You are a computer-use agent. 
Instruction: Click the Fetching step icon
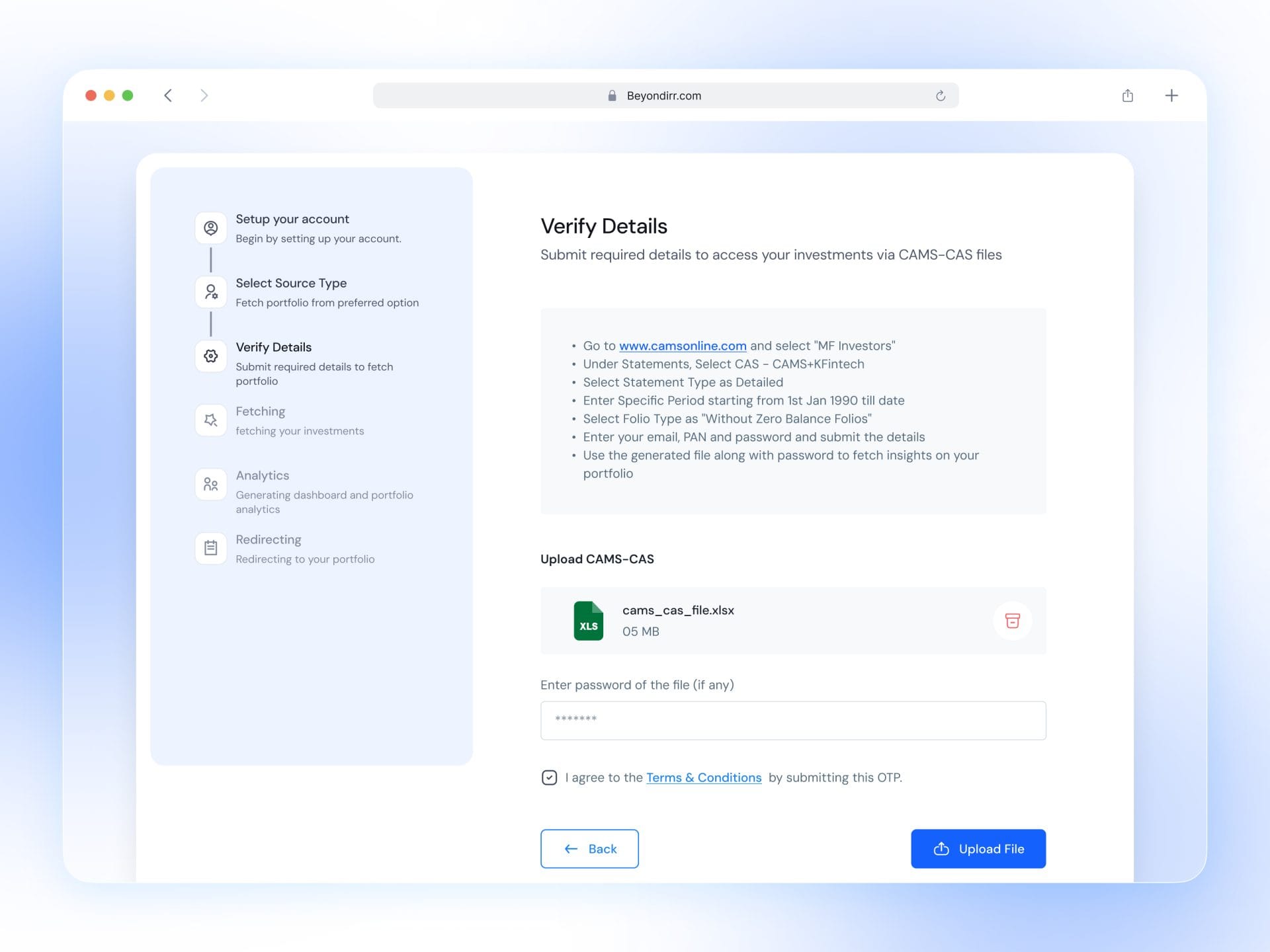click(210, 420)
